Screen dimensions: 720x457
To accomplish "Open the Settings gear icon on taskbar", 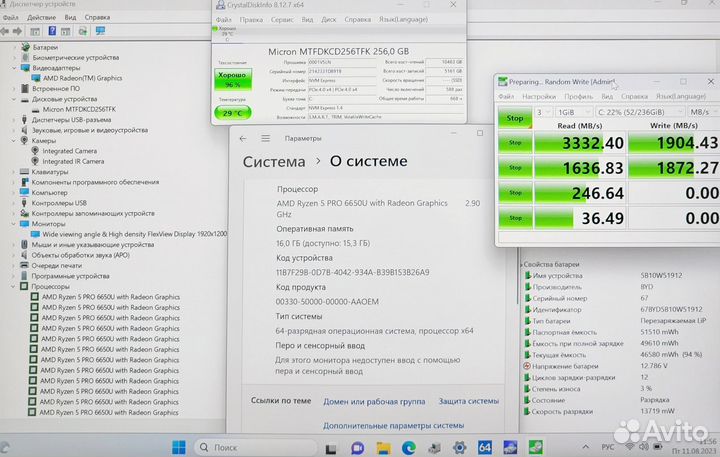I will pyautogui.click(x=459, y=447).
